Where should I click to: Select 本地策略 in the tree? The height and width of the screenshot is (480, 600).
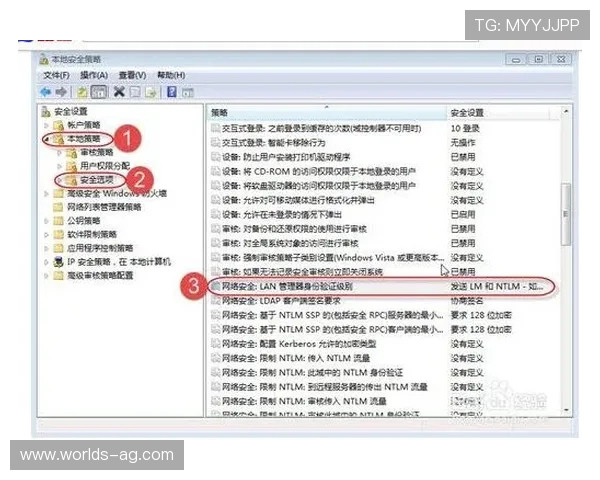click(x=84, y=139)
